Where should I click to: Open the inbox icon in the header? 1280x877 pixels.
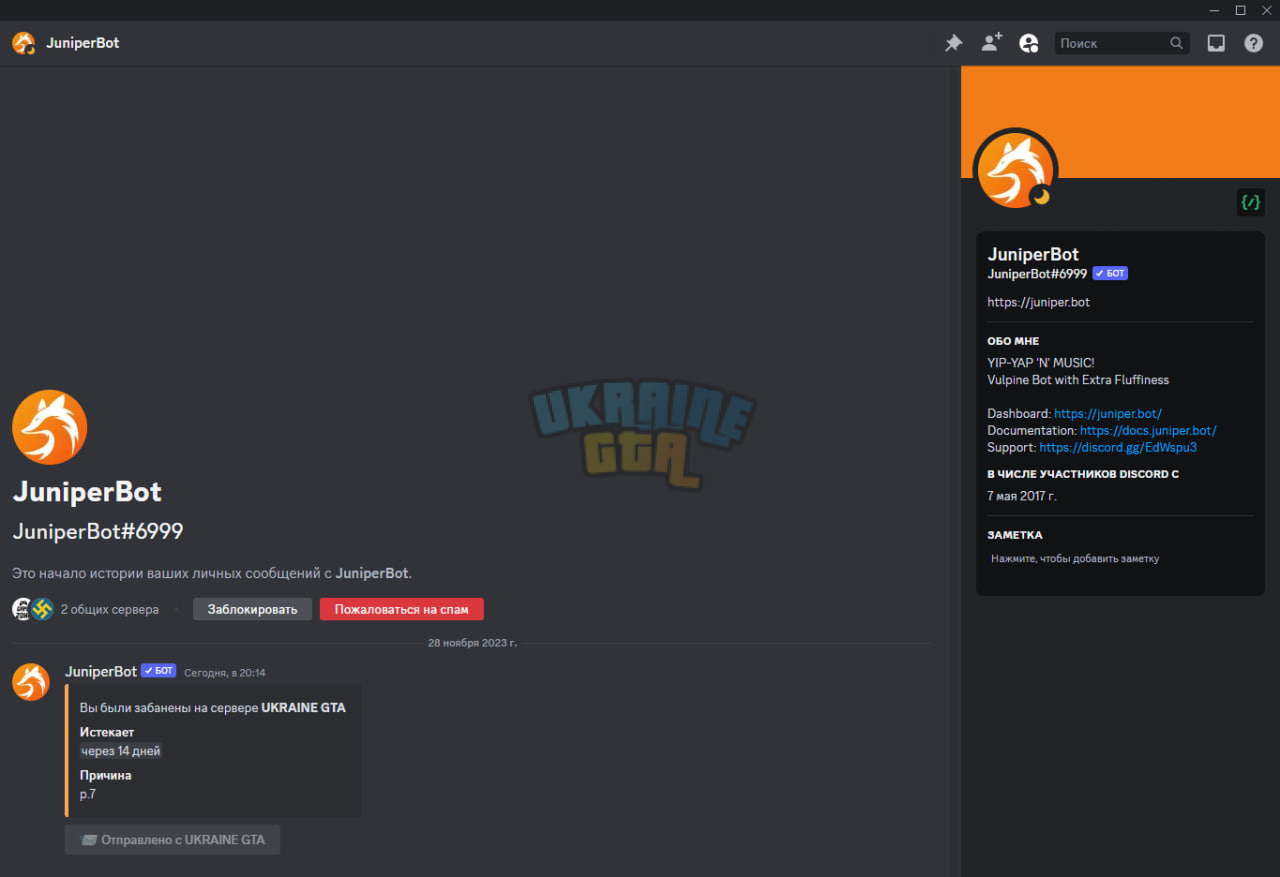pos(1216,43)
